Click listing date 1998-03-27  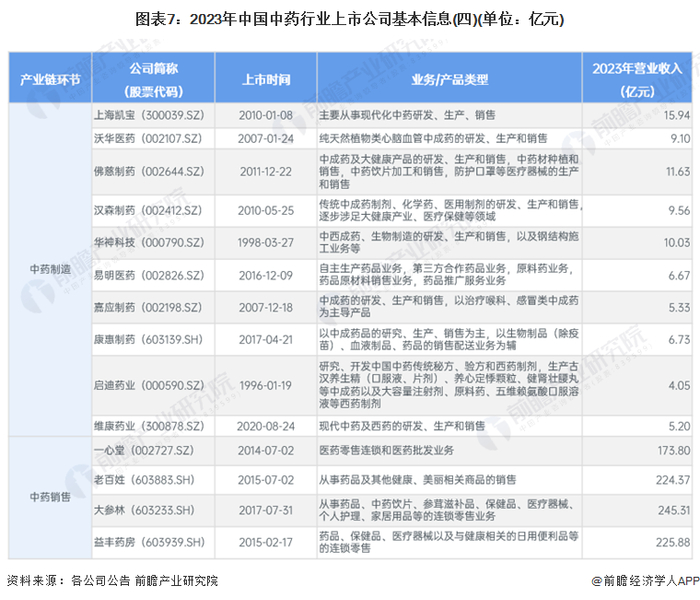click(266, 243)
